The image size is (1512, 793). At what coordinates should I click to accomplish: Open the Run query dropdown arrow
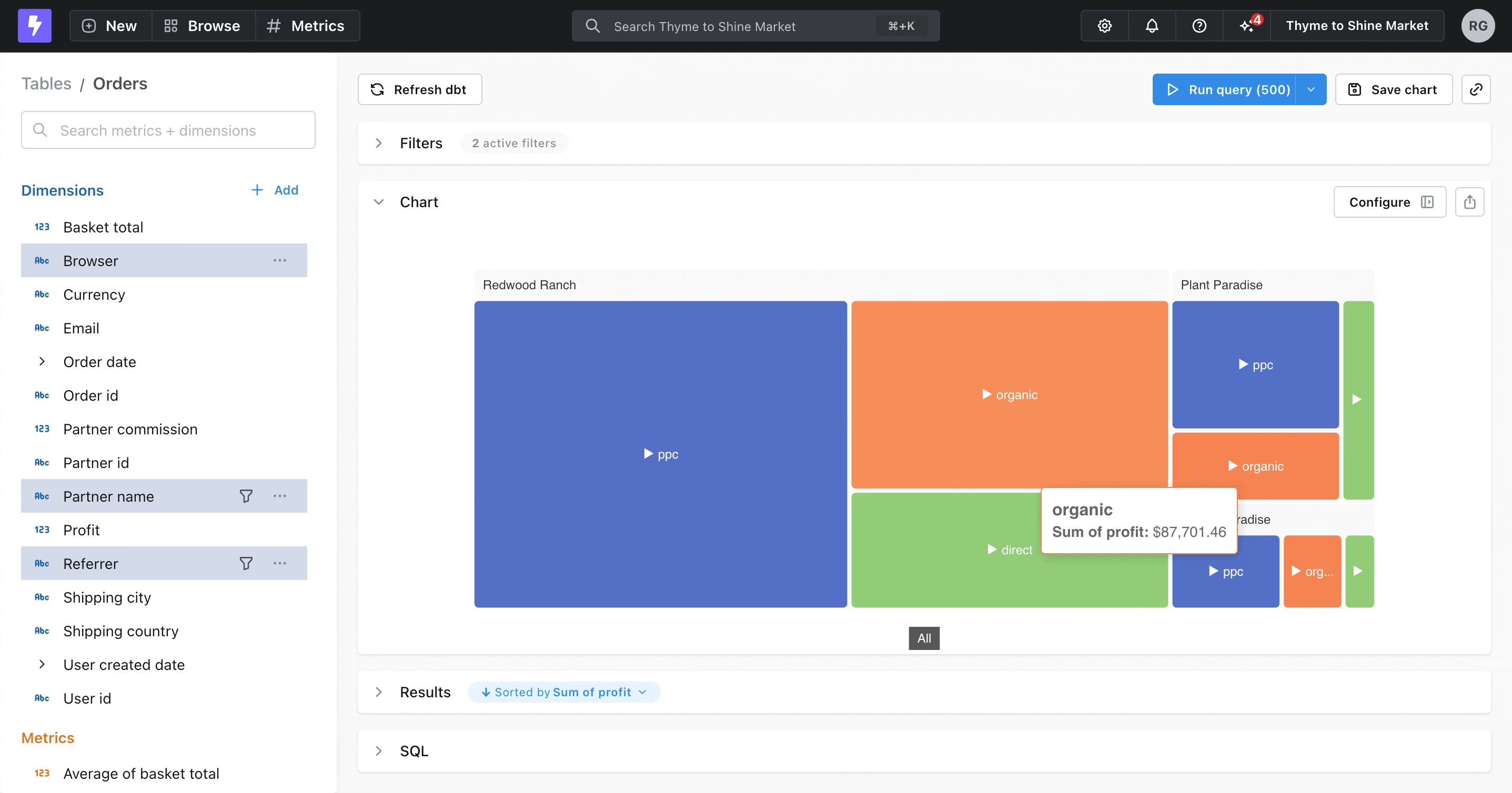pyautogui.click(x=1311, y=89)
